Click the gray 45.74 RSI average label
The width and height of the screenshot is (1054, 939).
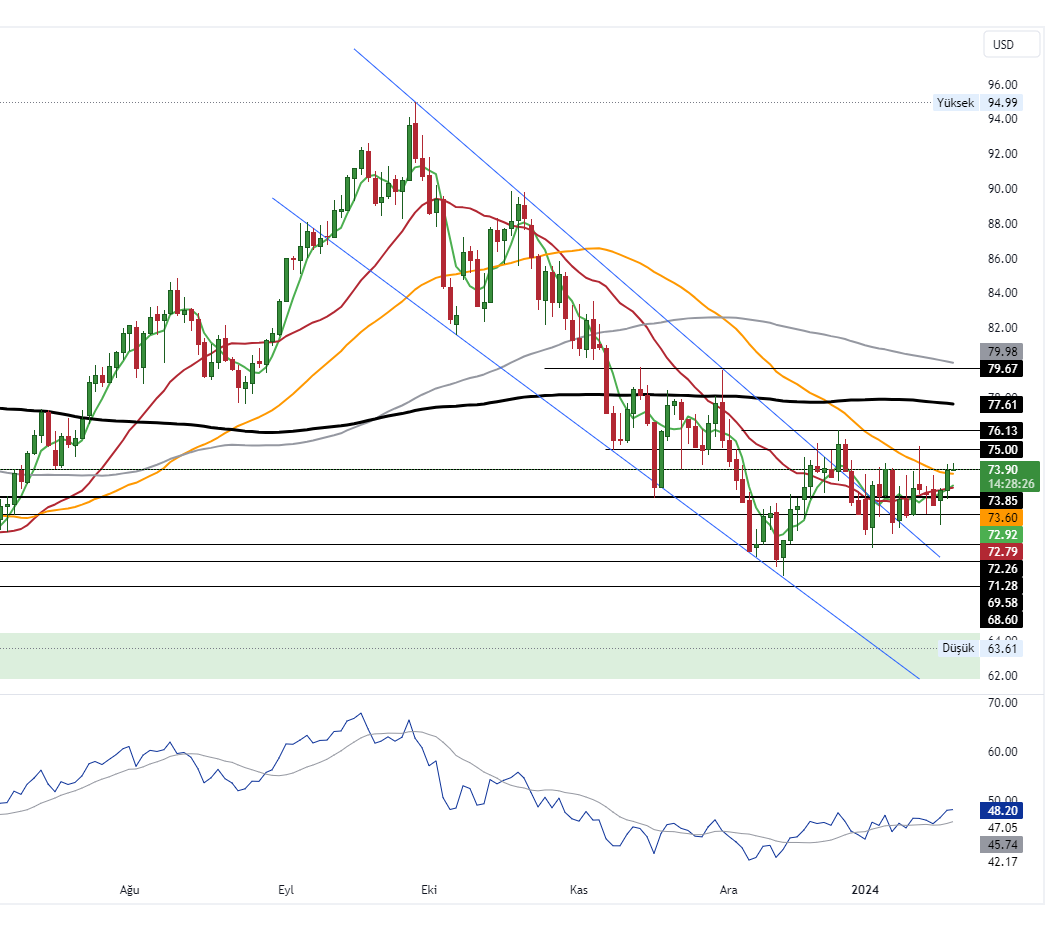click(1003, 845)
